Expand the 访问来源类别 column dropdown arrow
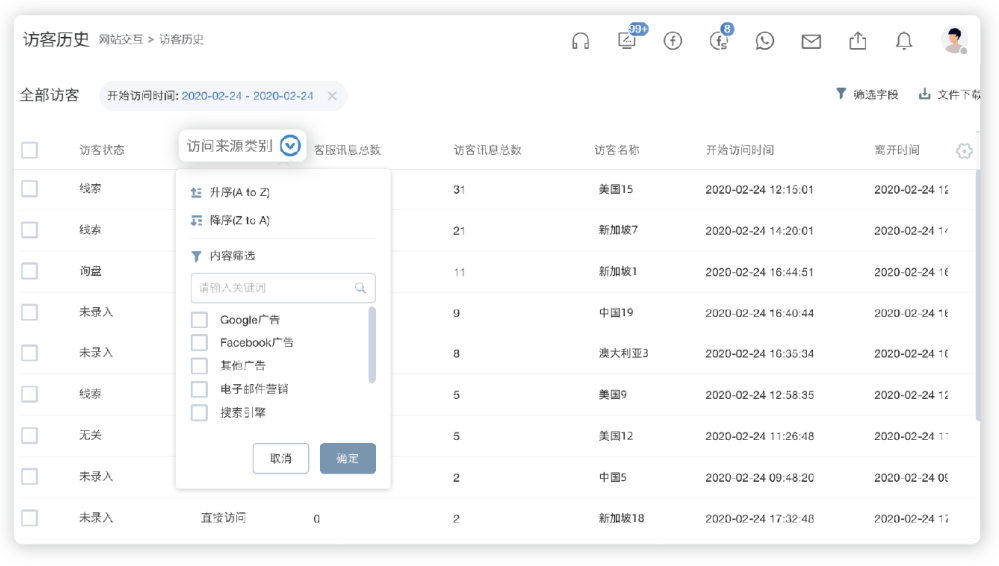 click(290, 145)
